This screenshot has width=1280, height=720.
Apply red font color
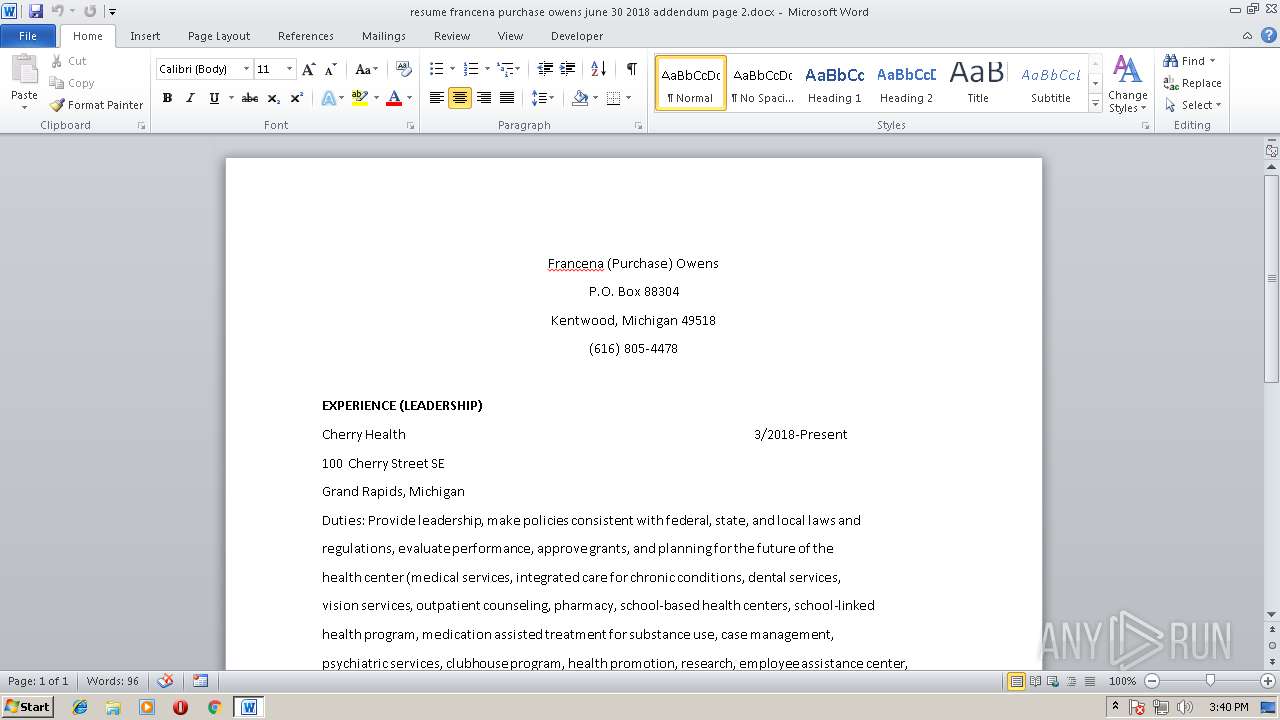pos(394,98)
